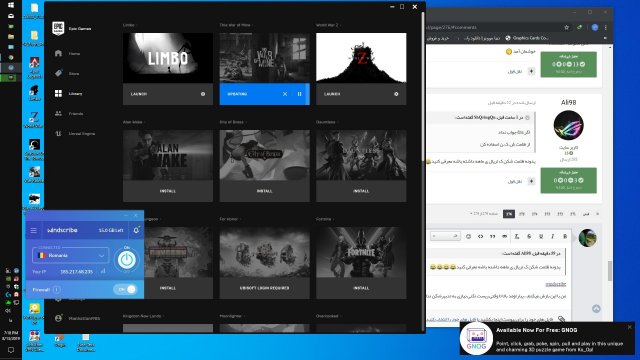The image size is (640, 360).
Task: Click the Limbo desktop shortcut
Action: point(34,93)
